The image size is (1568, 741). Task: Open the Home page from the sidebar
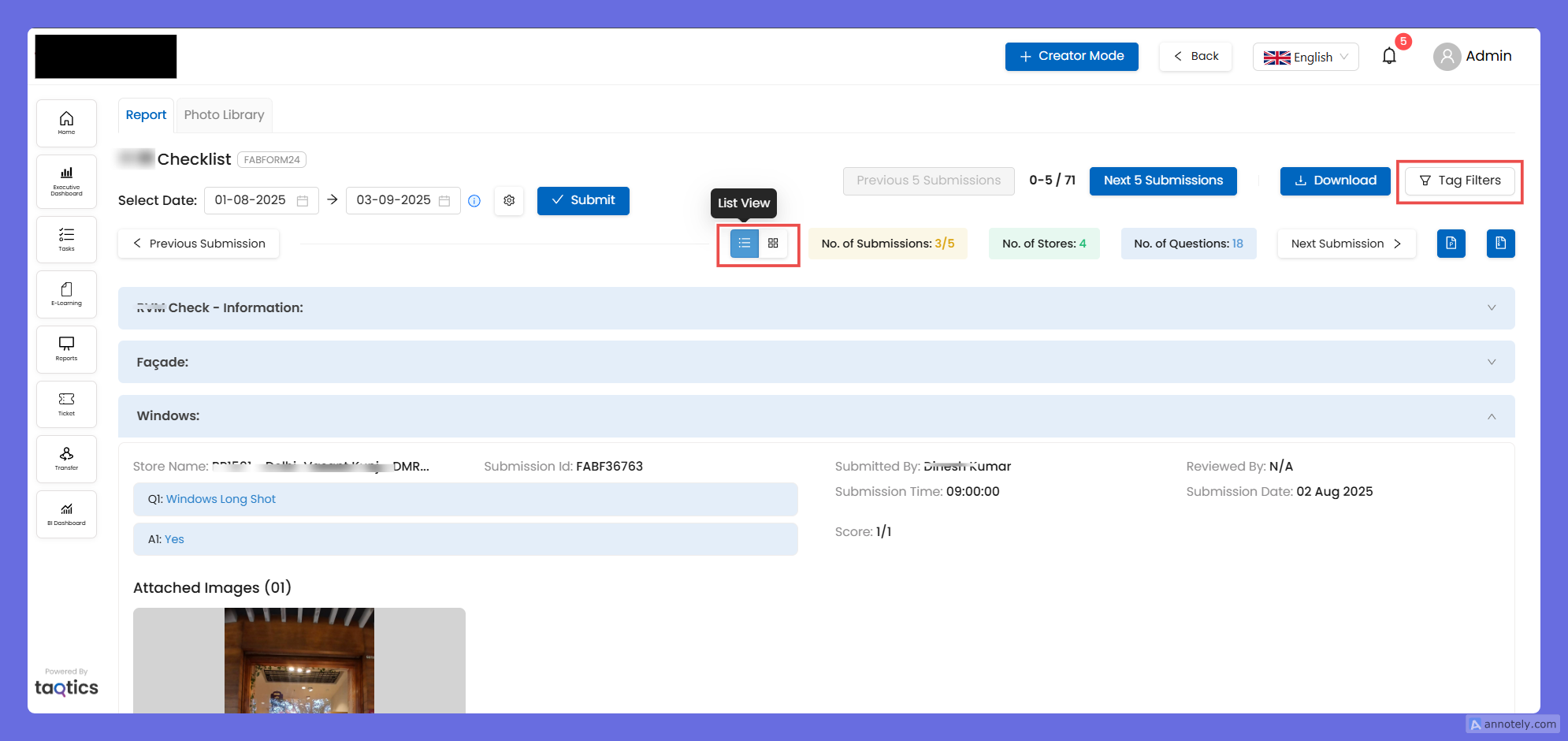click(66, 123)
